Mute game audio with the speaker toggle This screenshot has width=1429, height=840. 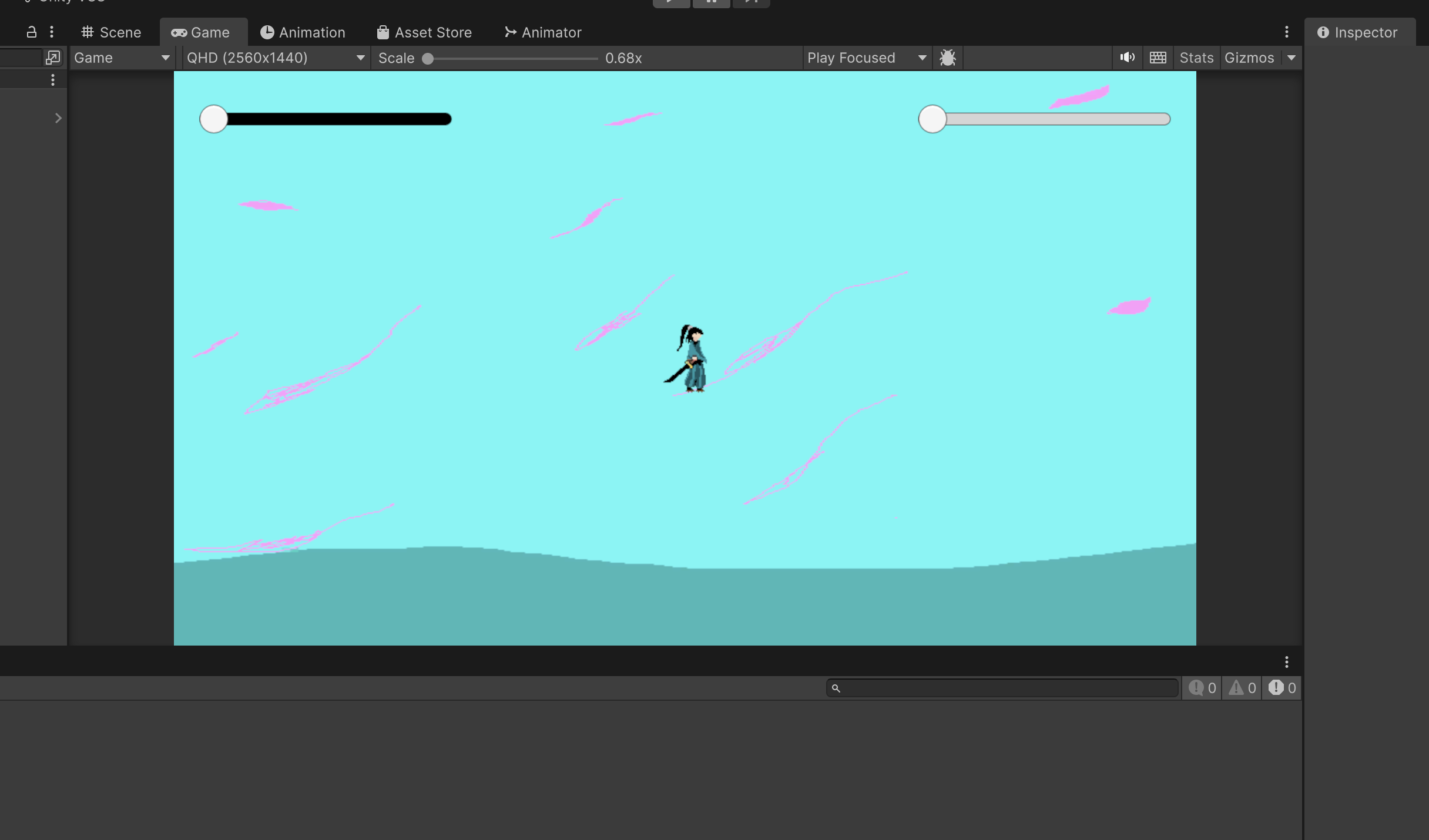[1127, 58]
